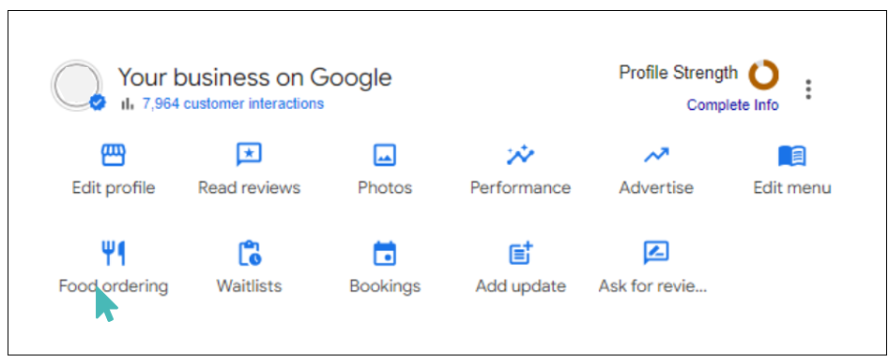
Task: Click the Profile Strength progress ring
Action: [x=763, y=74]
